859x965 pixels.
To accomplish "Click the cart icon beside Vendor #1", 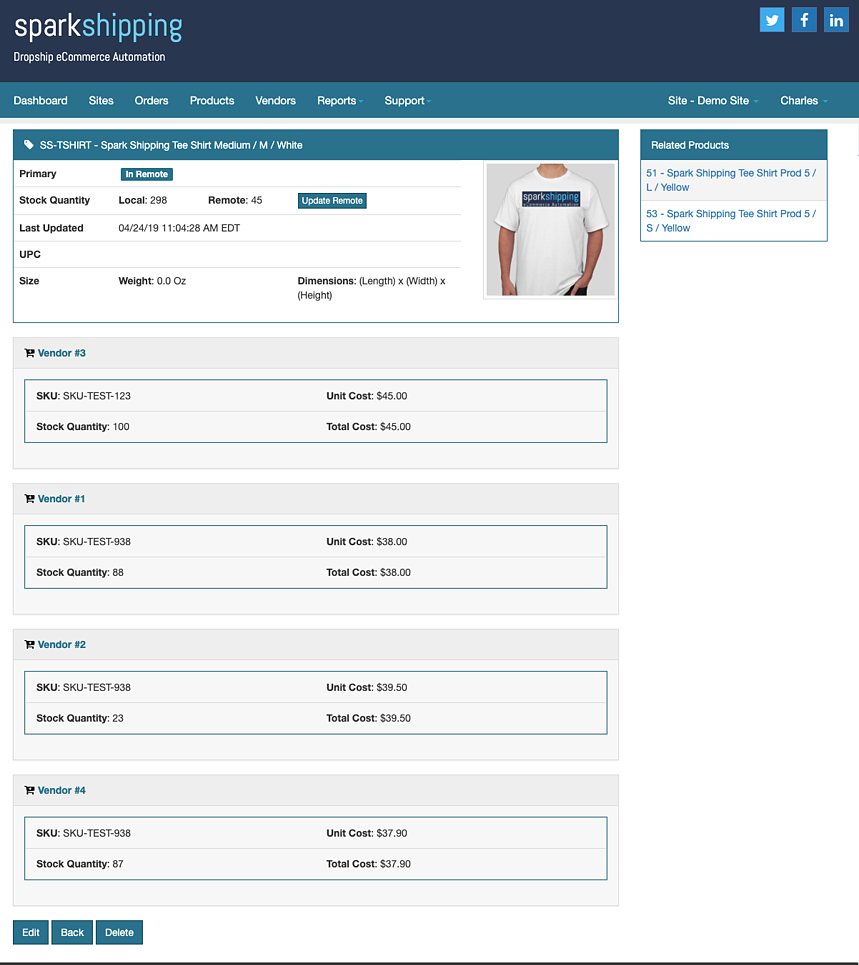I will click(29, 499).
